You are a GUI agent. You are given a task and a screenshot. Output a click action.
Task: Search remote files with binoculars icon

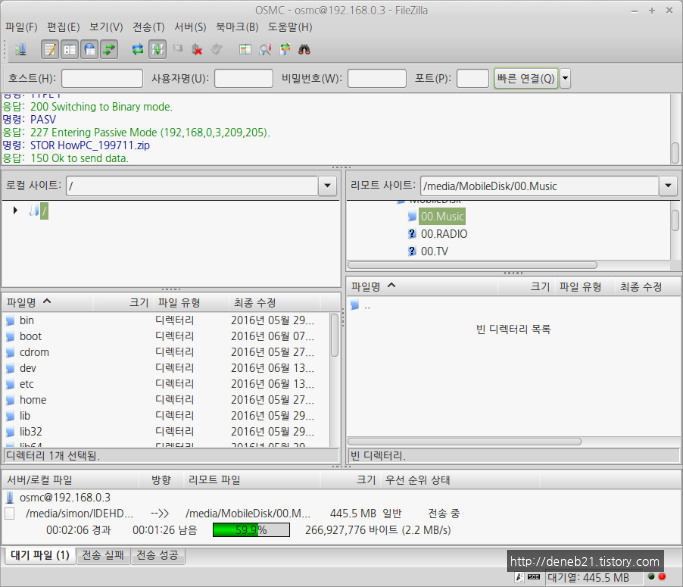304,49
